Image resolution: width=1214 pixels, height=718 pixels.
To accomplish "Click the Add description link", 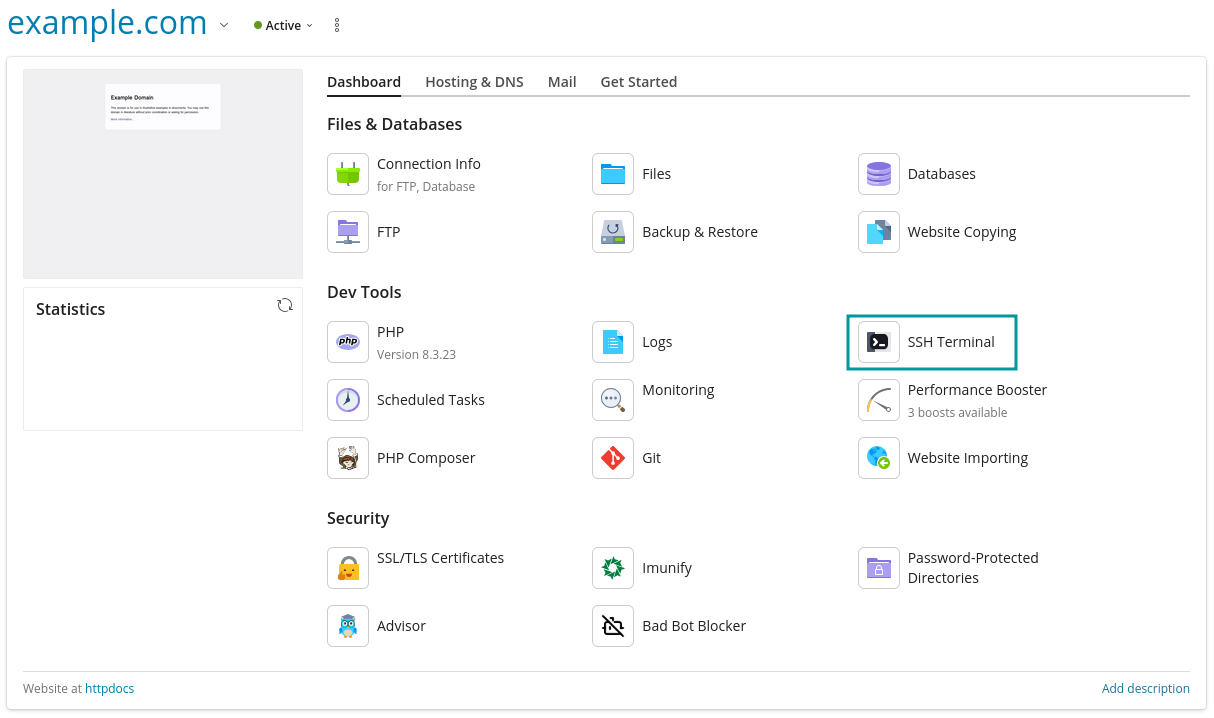I will (x=1145, y=689).
